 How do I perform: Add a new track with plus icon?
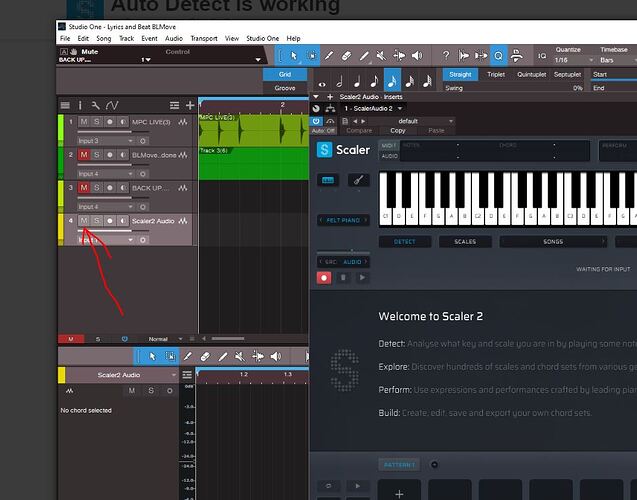coord(190,106)
